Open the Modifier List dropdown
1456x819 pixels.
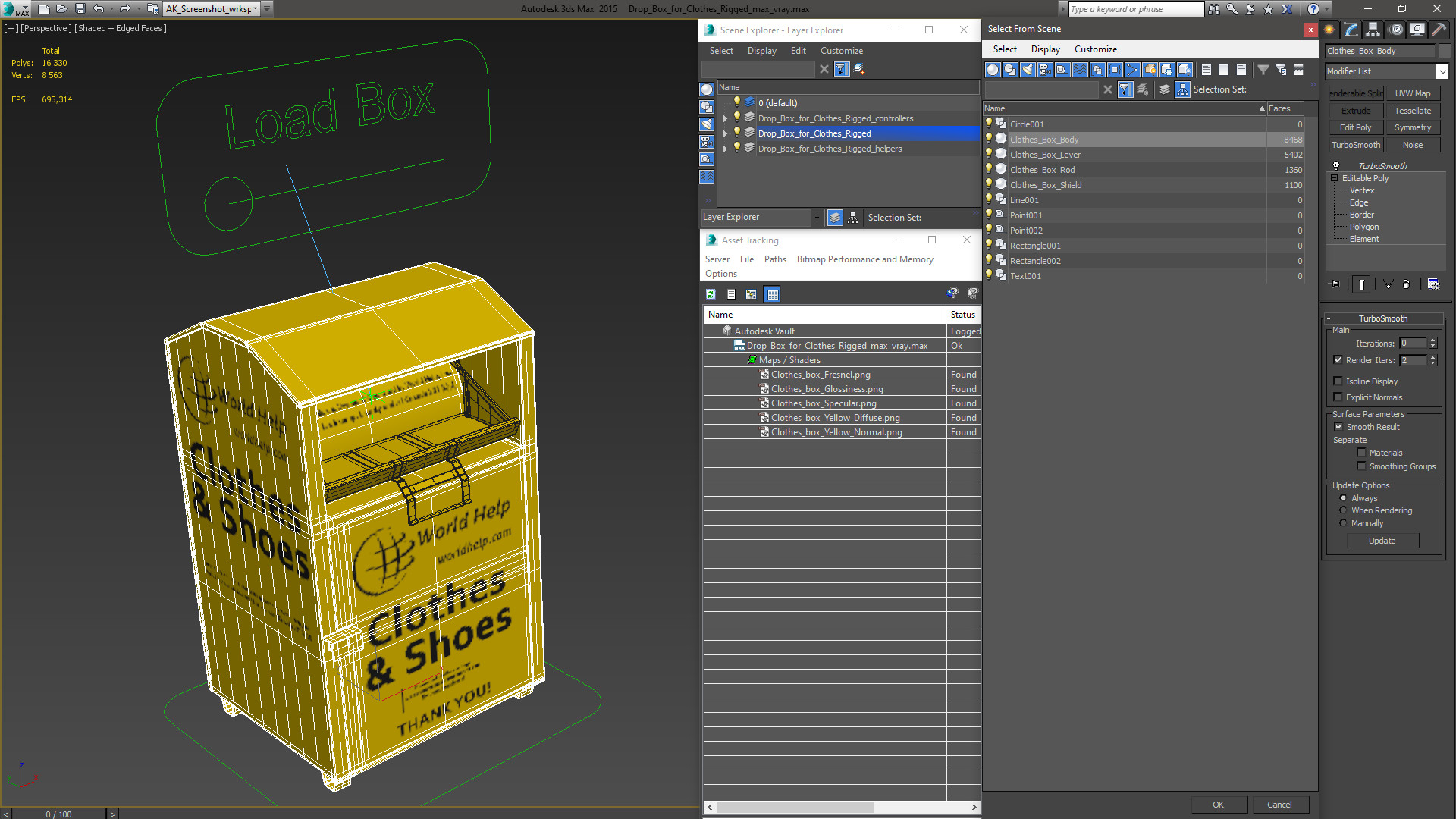[x=1442, y=71]
